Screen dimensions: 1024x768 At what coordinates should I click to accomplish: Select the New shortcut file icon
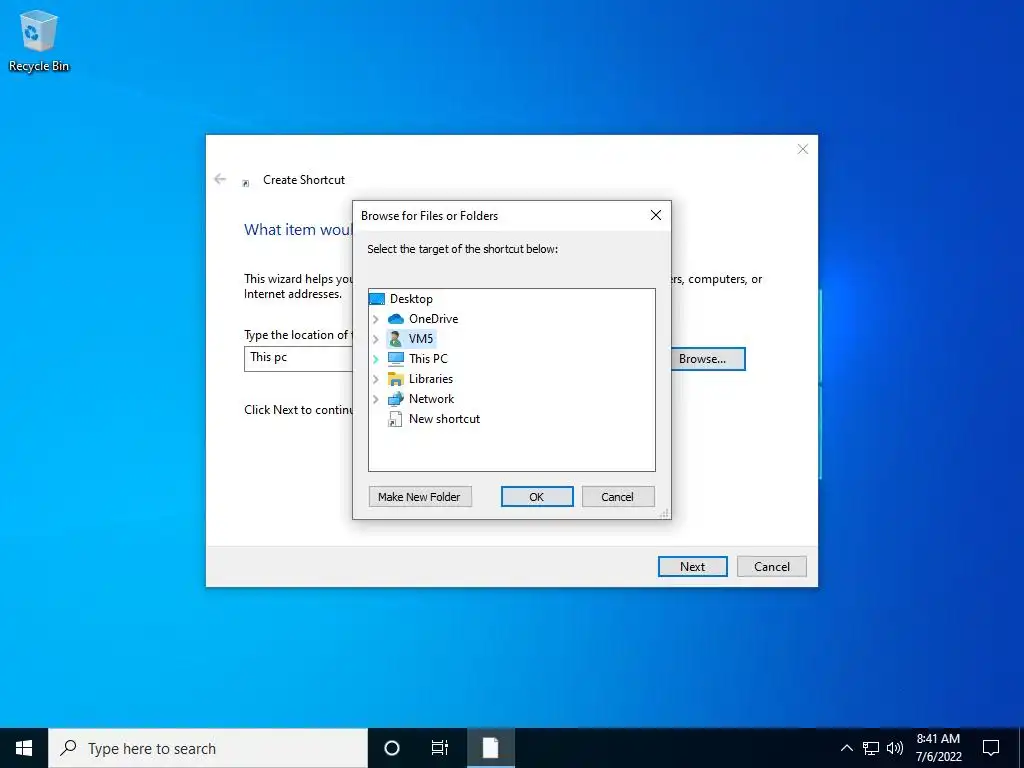[395, 419]
